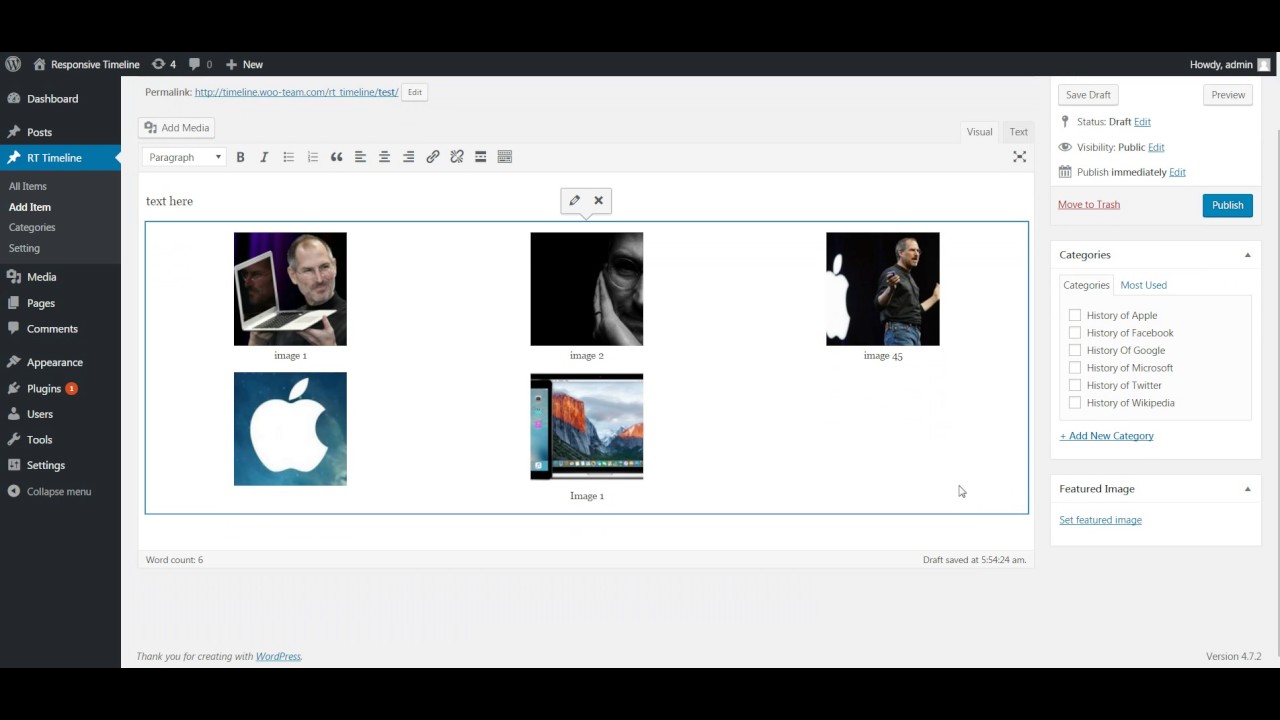The height and width of the screenshot is (720, 1280).
Task: Edit the Publish immediately schedule
Action: [x=1177, y=172]
